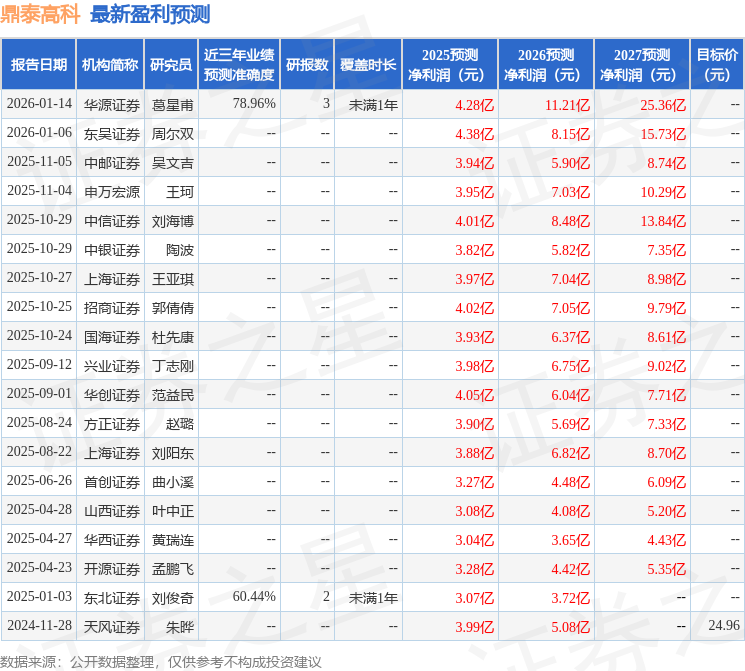Select researcher 朱晔

click(x=180, y=627)
